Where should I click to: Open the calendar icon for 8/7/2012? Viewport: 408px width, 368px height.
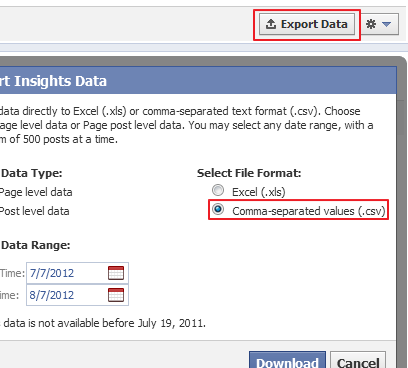click(x=116, y=295)
